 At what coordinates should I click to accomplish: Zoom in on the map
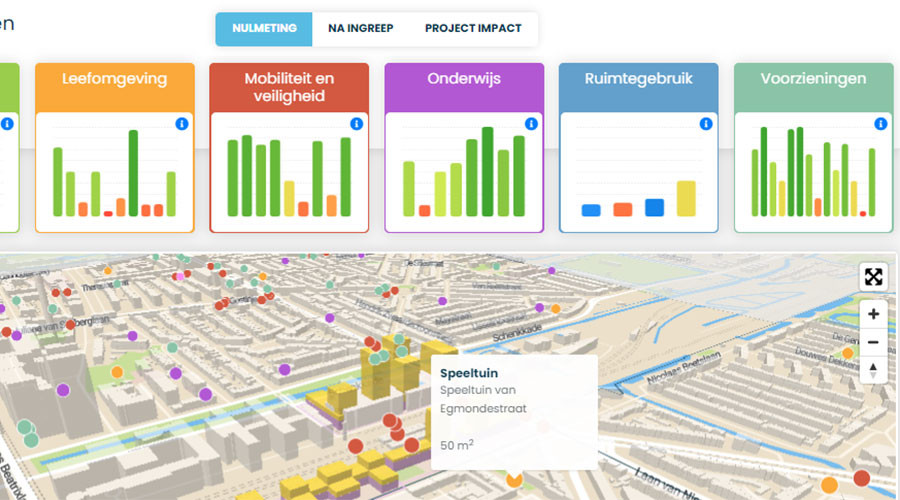click(x=874, y=314)
